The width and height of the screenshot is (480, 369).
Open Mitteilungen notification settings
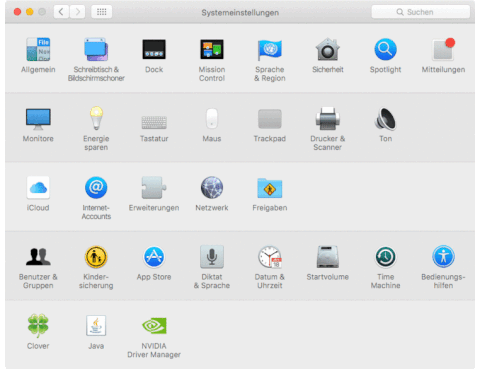(443, 49)
